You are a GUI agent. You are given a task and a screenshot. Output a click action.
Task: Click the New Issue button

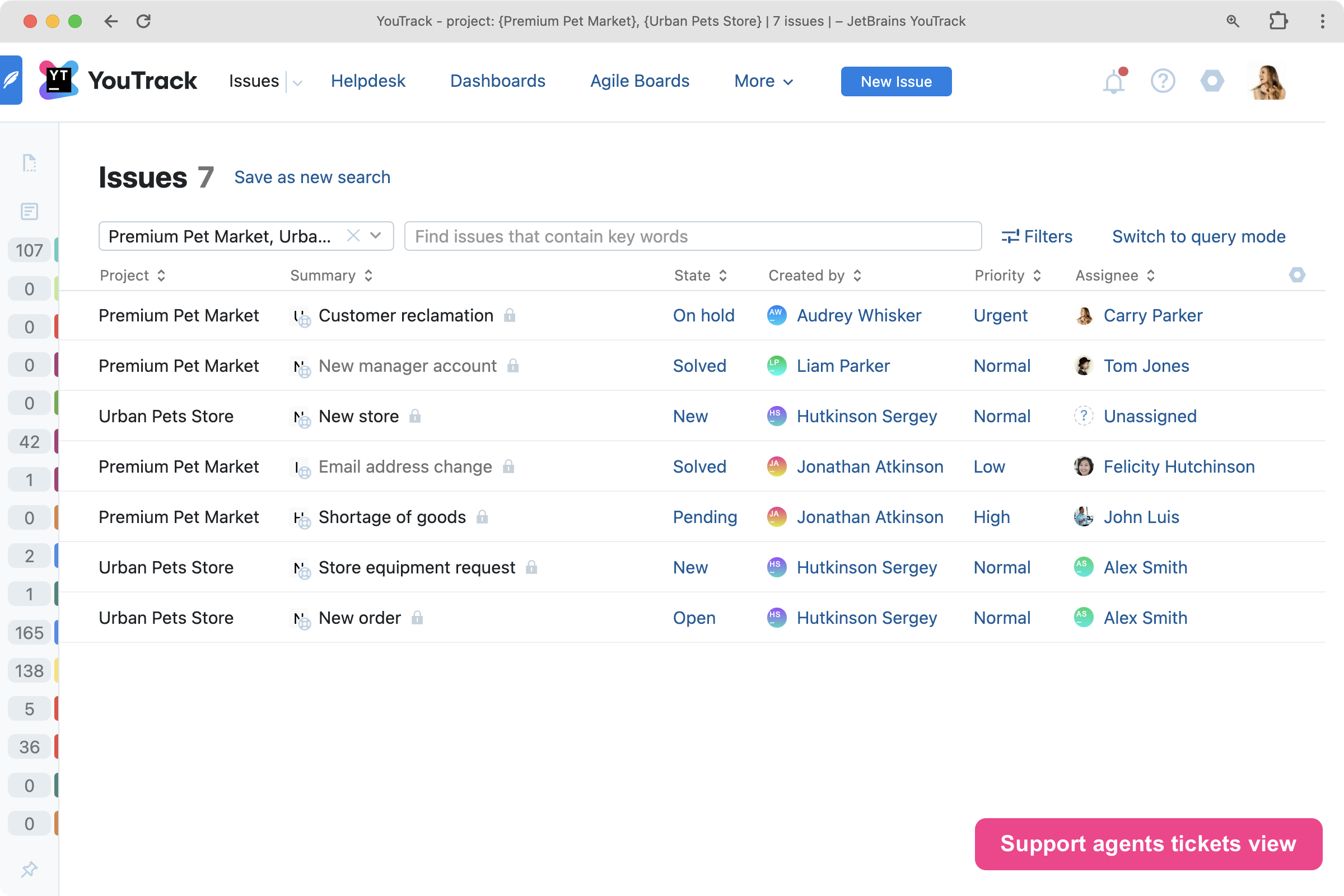point(895,81)
